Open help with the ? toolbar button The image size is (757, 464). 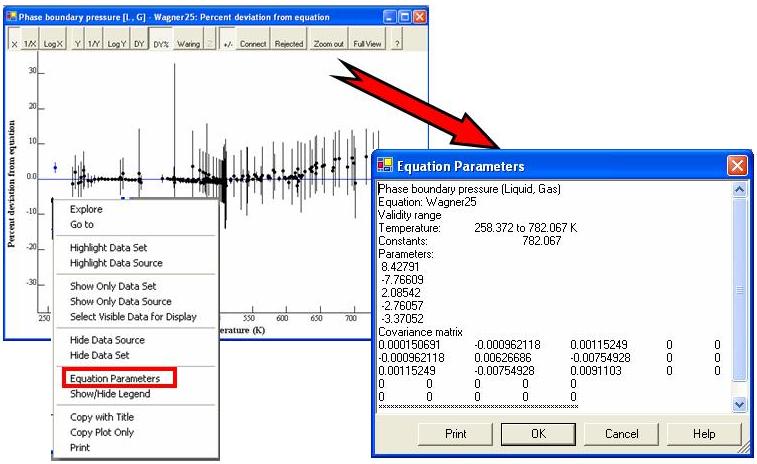tap(397, 45)
